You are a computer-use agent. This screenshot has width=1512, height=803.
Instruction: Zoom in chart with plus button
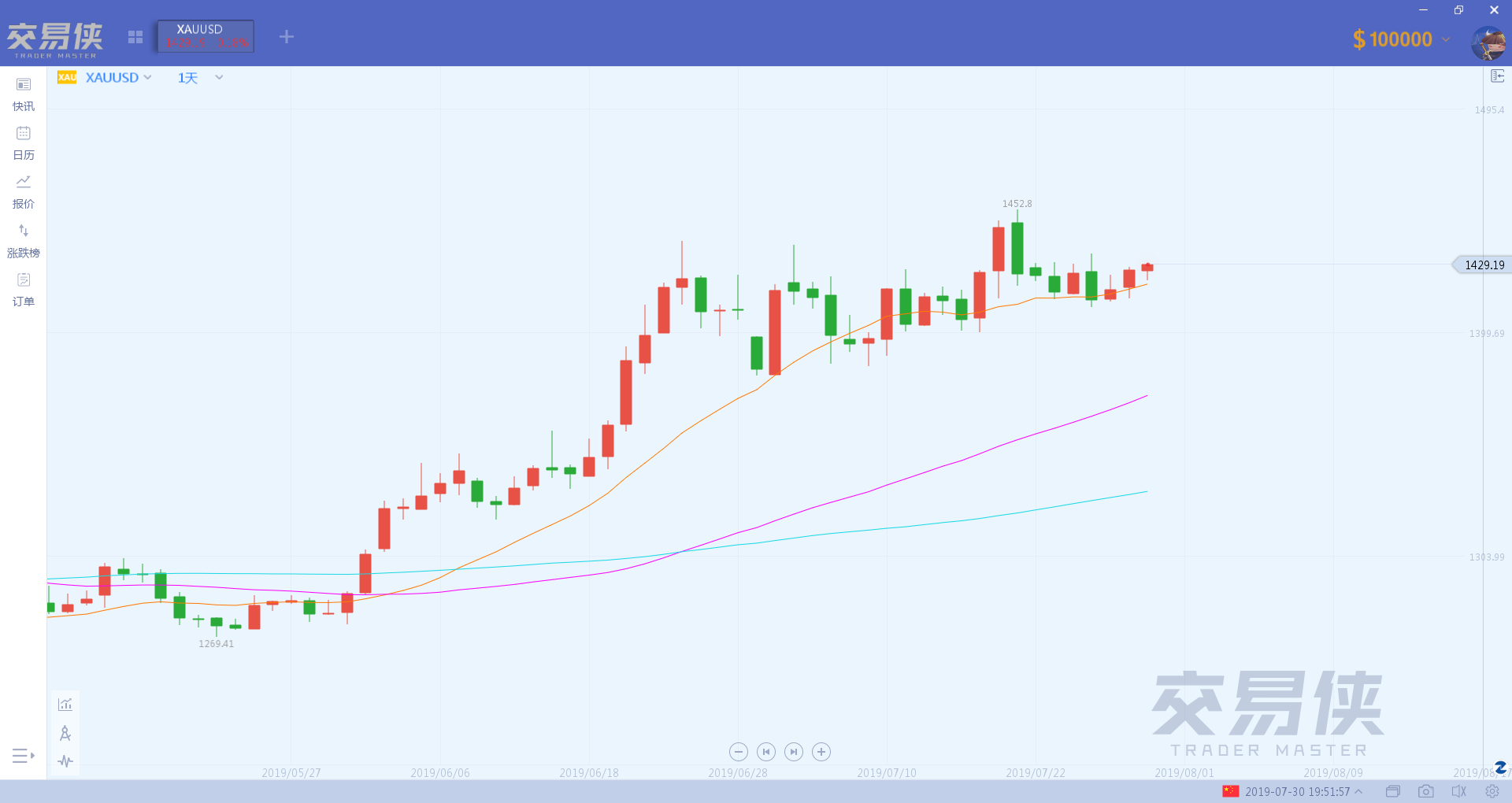[x=821, y=752]
